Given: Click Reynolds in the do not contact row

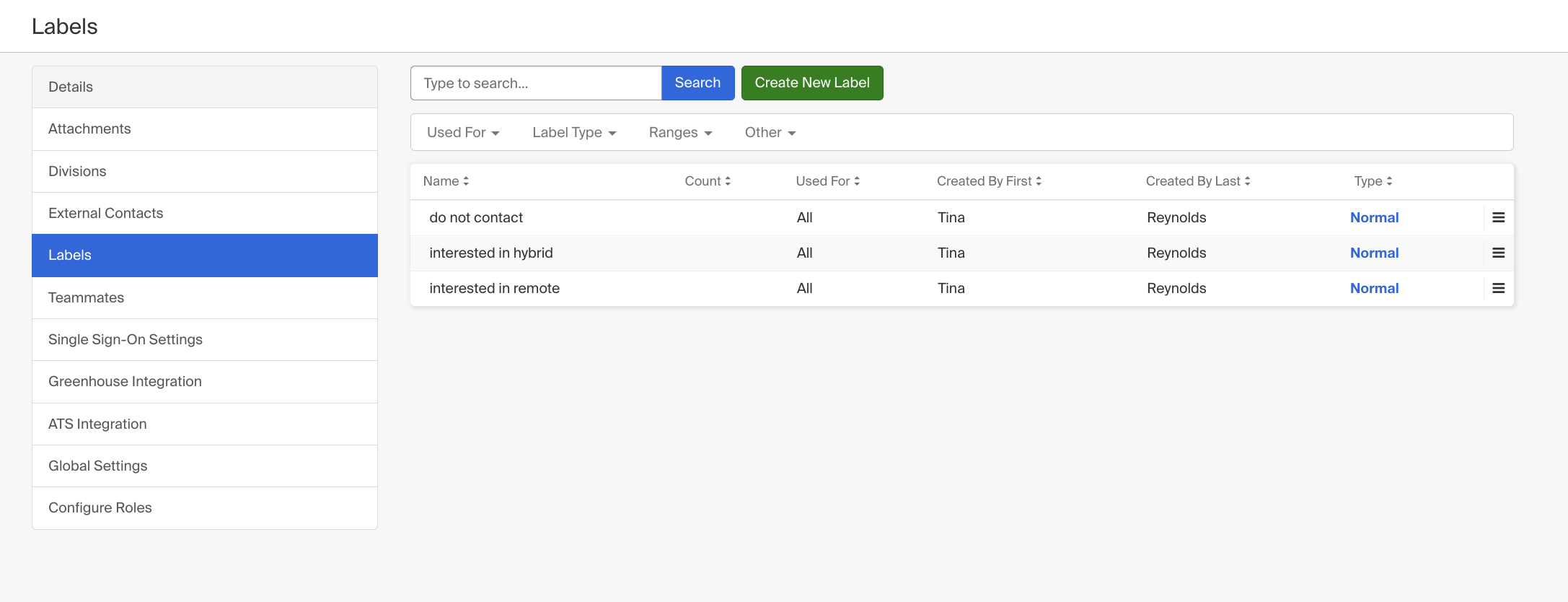Looking at the screenshot, I should (x=1176, y=217).
